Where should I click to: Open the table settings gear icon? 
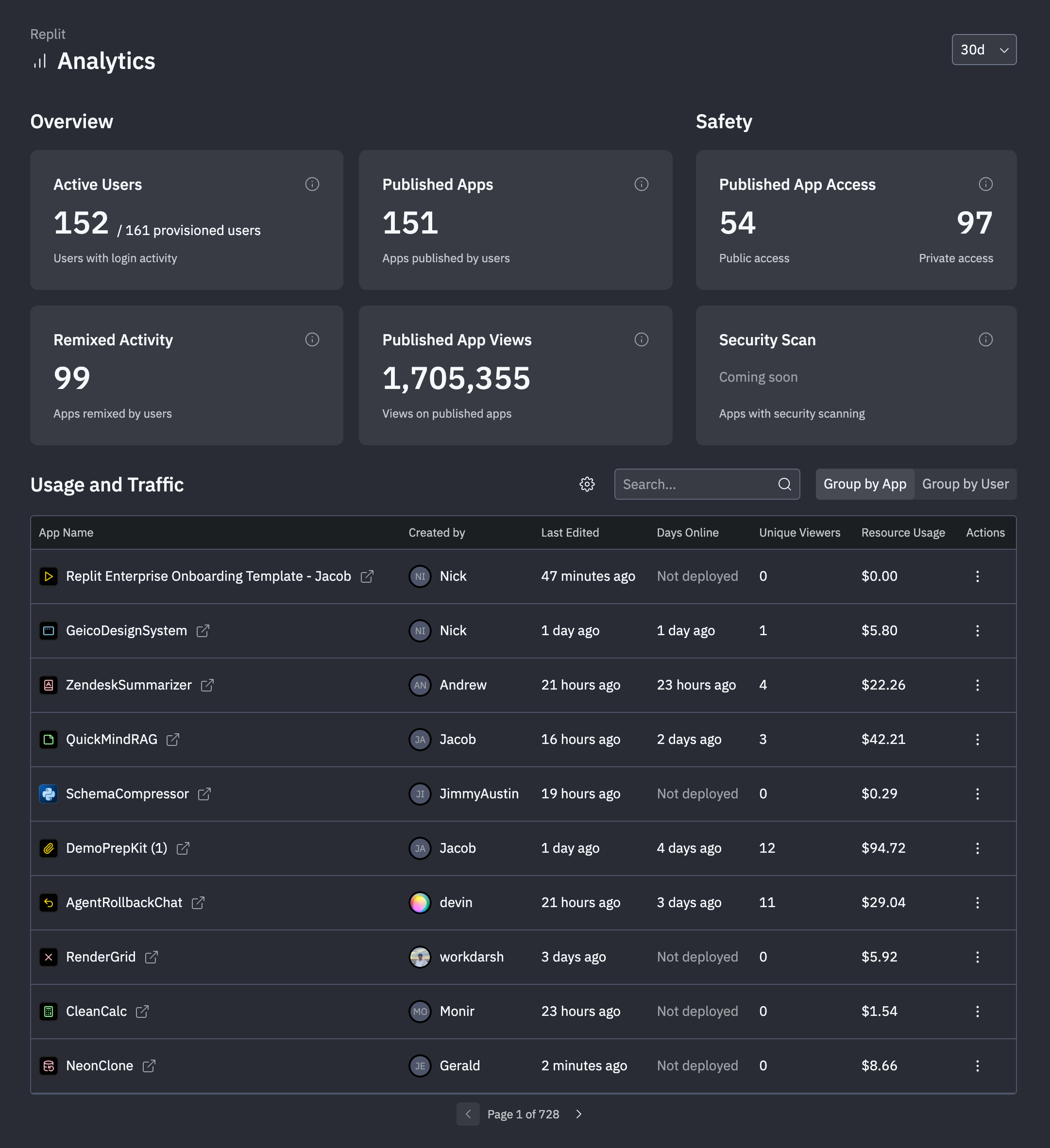tap(587, 484)
